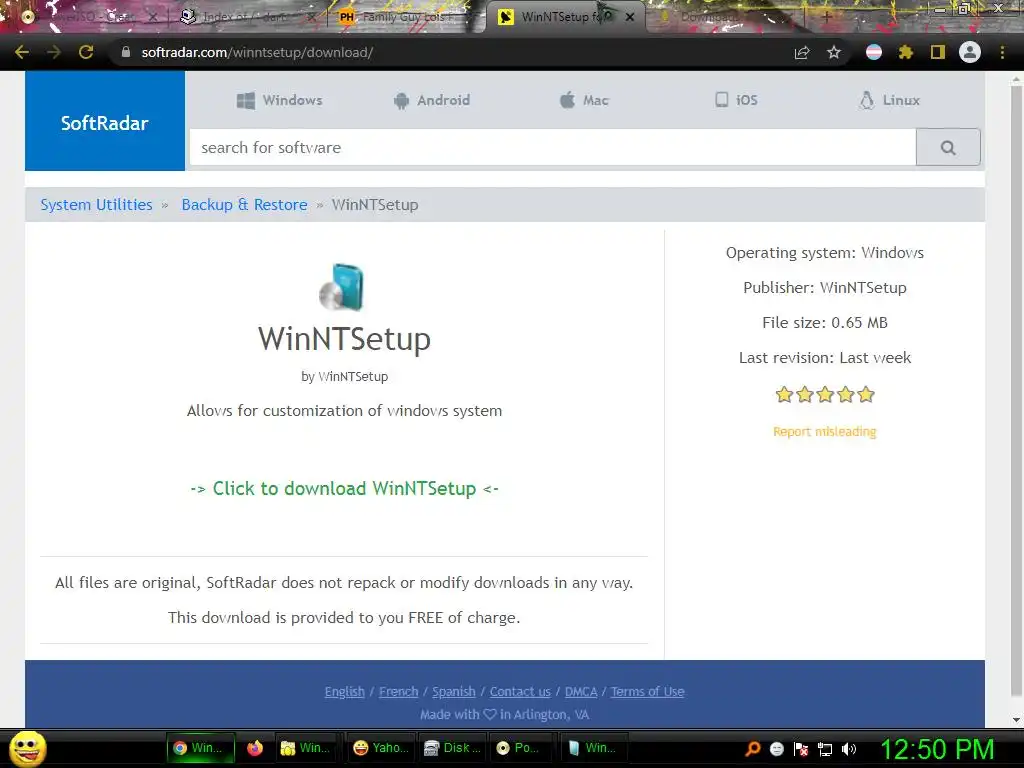The width and height of the screenshot is (1024, 768).
Task: Activate Chrome Win... taskbar button
Action: (200, 748)
